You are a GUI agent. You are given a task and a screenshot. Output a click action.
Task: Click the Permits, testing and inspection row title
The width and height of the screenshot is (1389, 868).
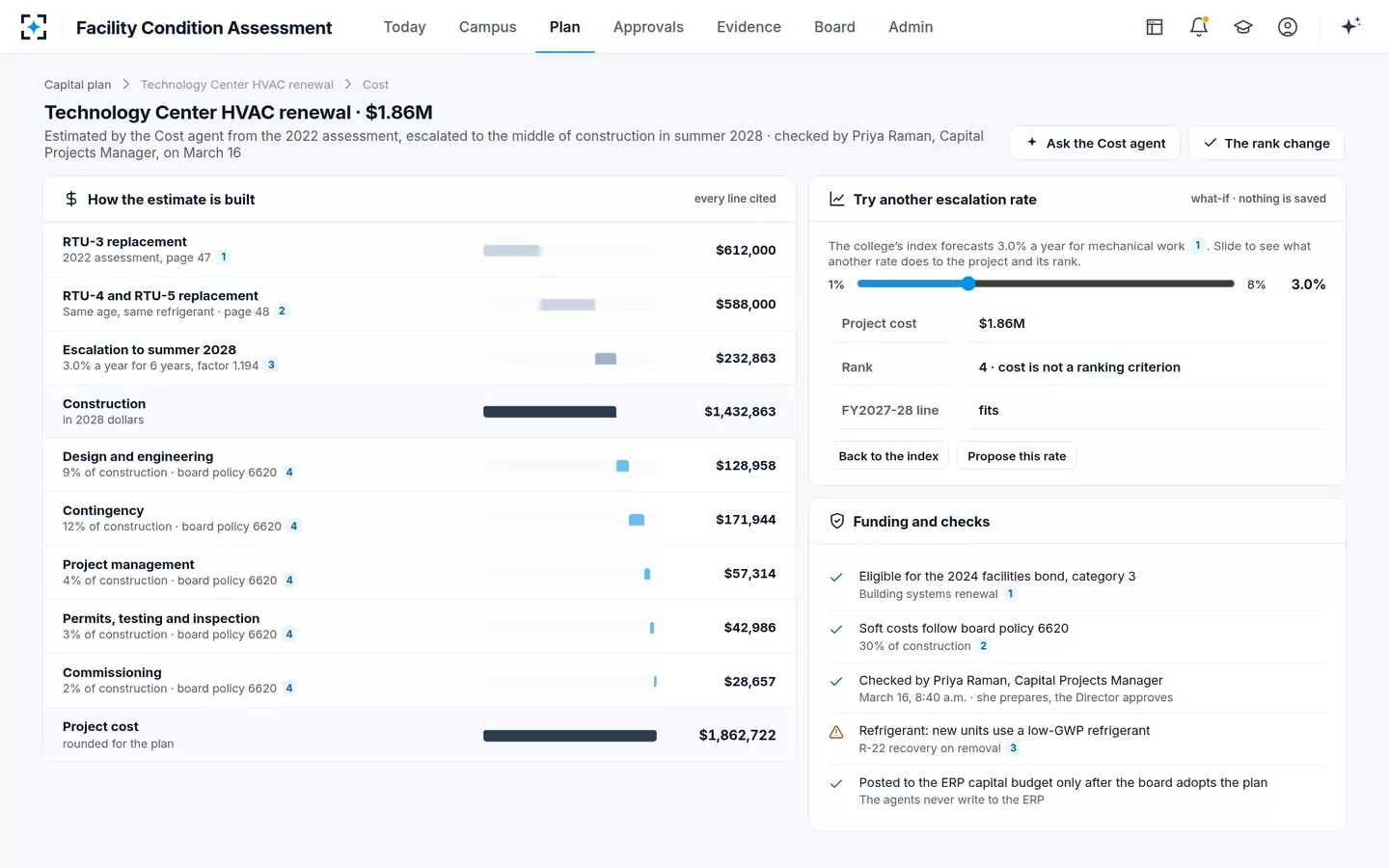click(161, 618)
